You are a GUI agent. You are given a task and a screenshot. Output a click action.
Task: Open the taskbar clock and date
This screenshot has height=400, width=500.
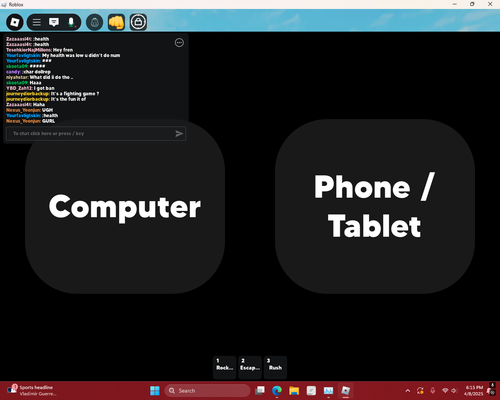click(474, 391)
